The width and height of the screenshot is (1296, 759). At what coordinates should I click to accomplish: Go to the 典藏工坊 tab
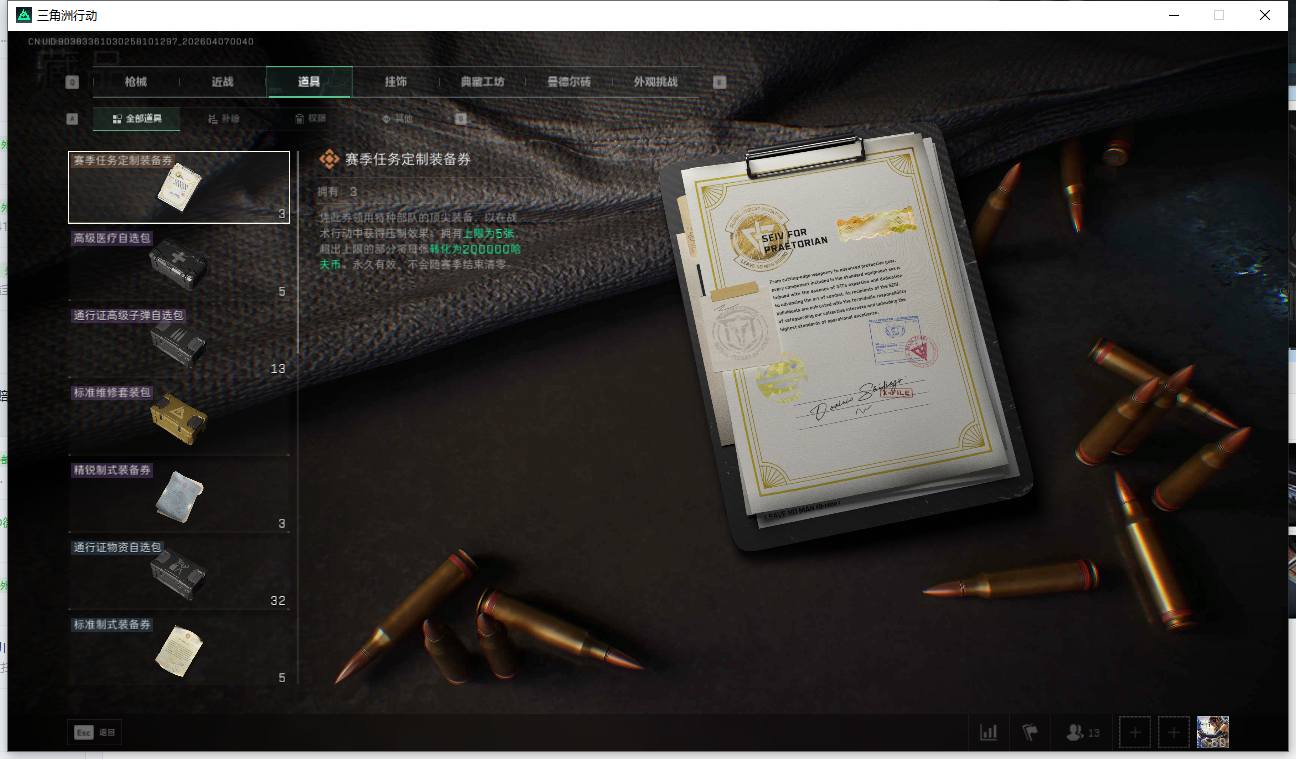[482, 82]
